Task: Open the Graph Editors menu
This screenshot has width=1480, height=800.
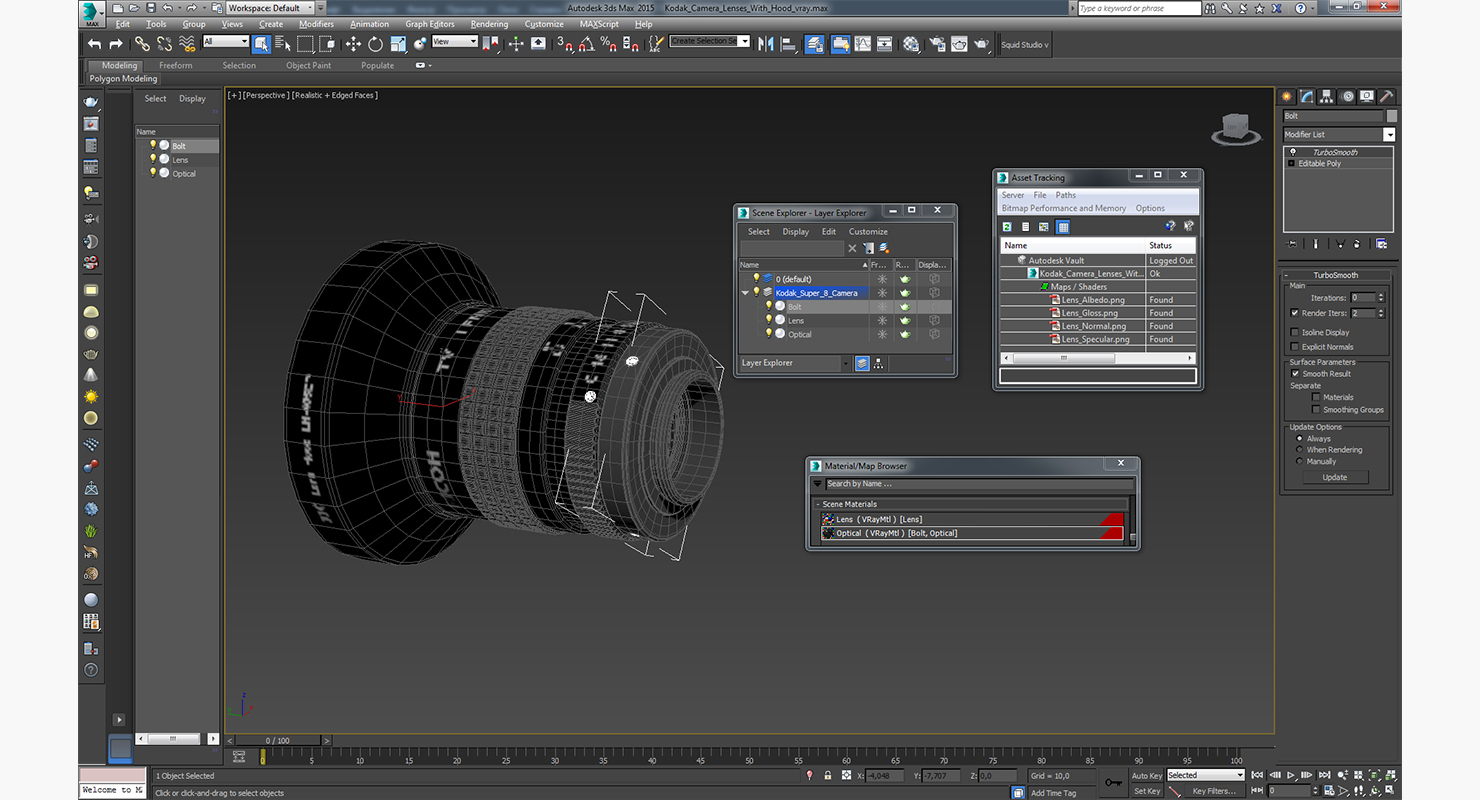Action: (x=430, y=24)
